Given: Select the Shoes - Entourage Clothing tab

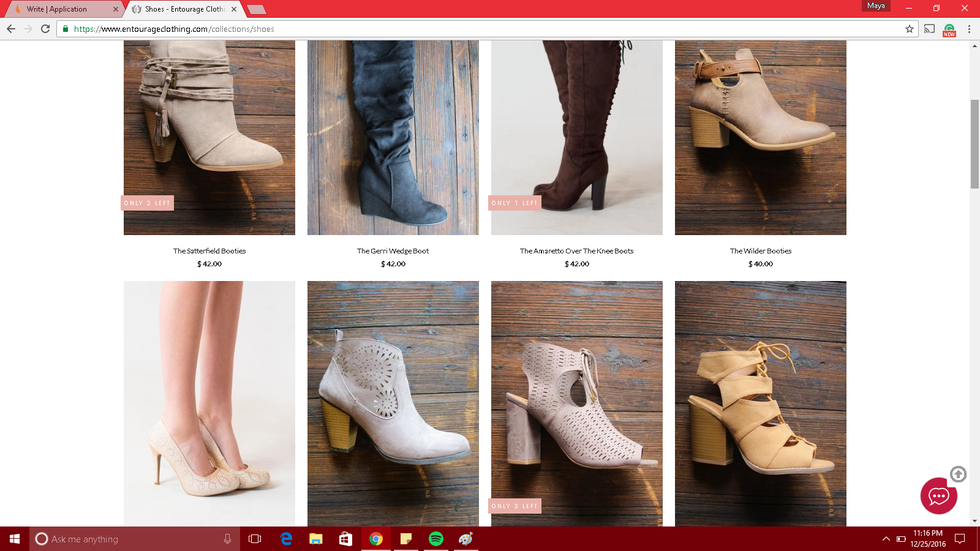Looking at the screenshot, I should (x=182, y=9).
